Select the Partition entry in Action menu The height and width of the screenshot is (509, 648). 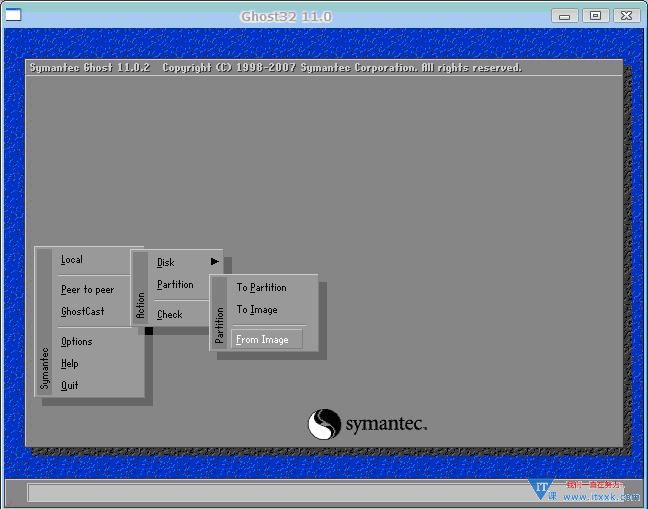(x=175, y=285)
